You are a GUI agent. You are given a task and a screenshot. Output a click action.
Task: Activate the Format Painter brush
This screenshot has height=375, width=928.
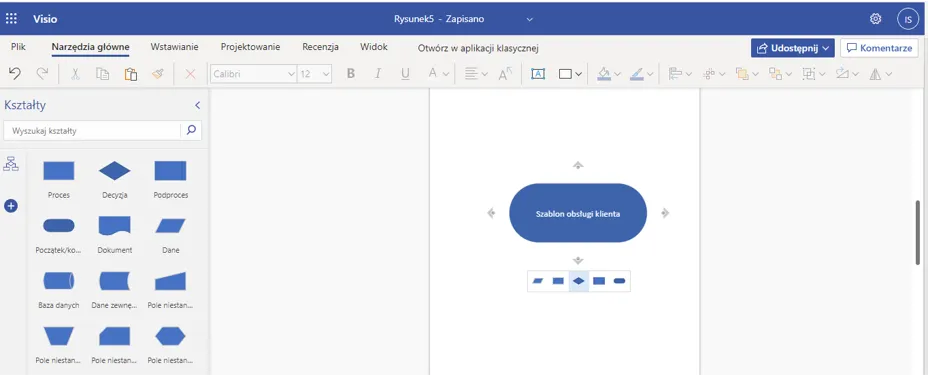coord(157,74)
